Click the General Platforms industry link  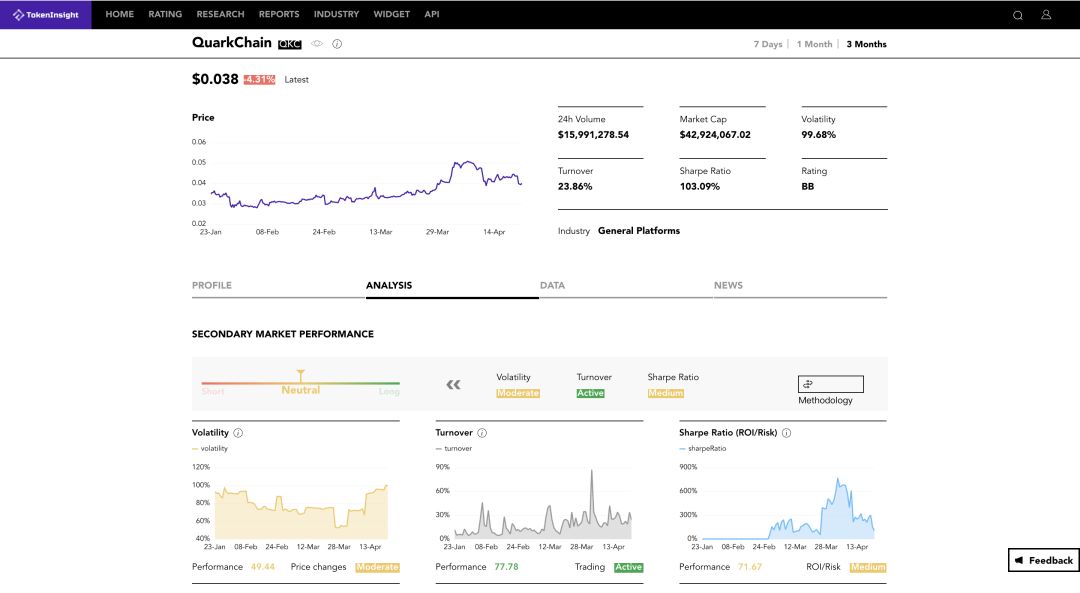pyautogui.click(x=638, y=231)
